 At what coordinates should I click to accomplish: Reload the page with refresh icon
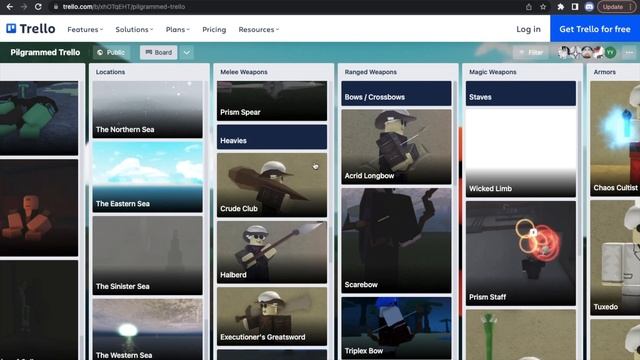point(38,7)
